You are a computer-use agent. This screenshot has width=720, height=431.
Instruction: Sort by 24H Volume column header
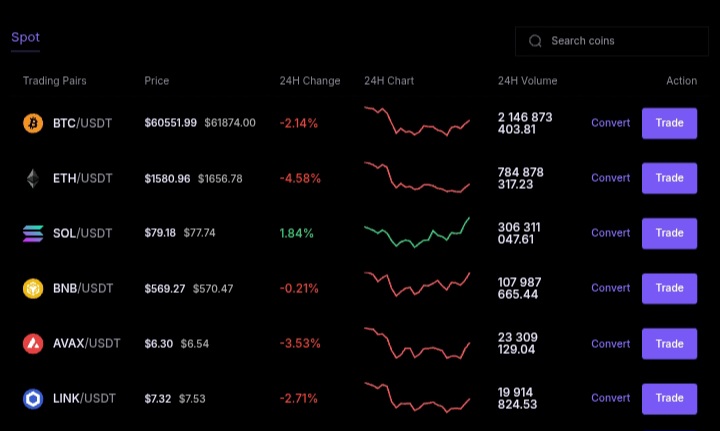pyautogui.click(x=528, y=81)
